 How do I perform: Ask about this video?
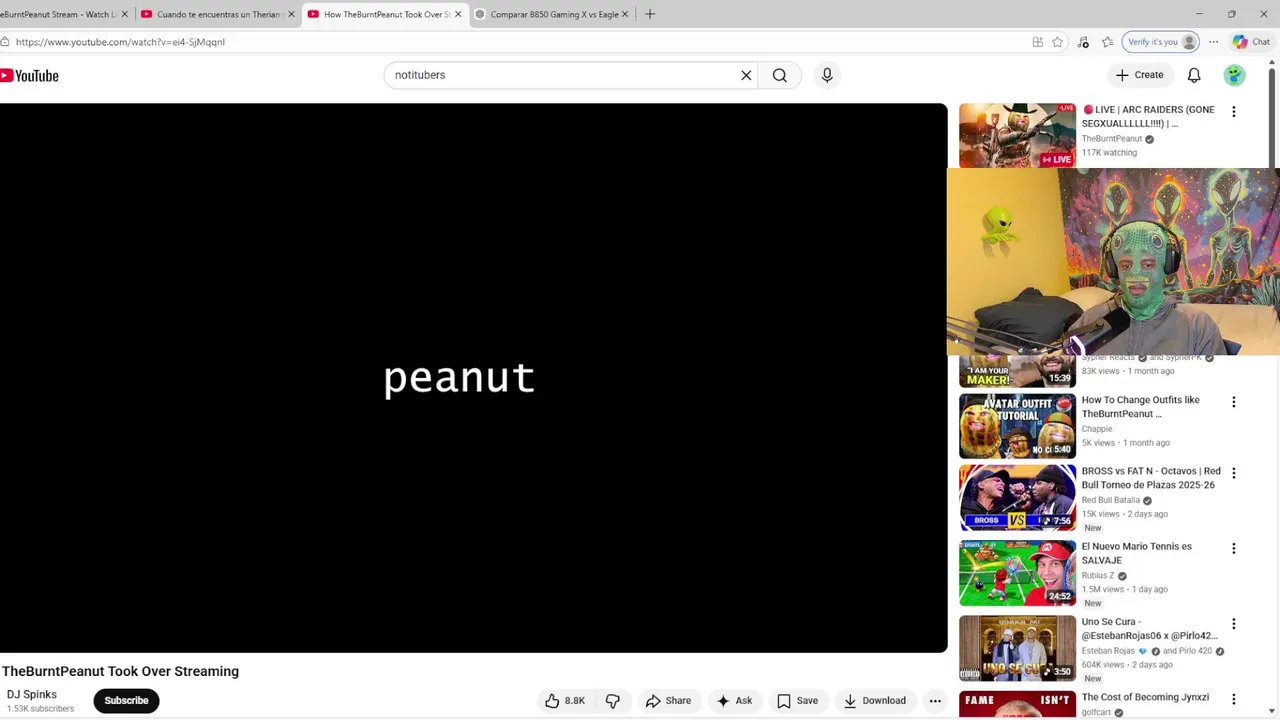point(734,701)
